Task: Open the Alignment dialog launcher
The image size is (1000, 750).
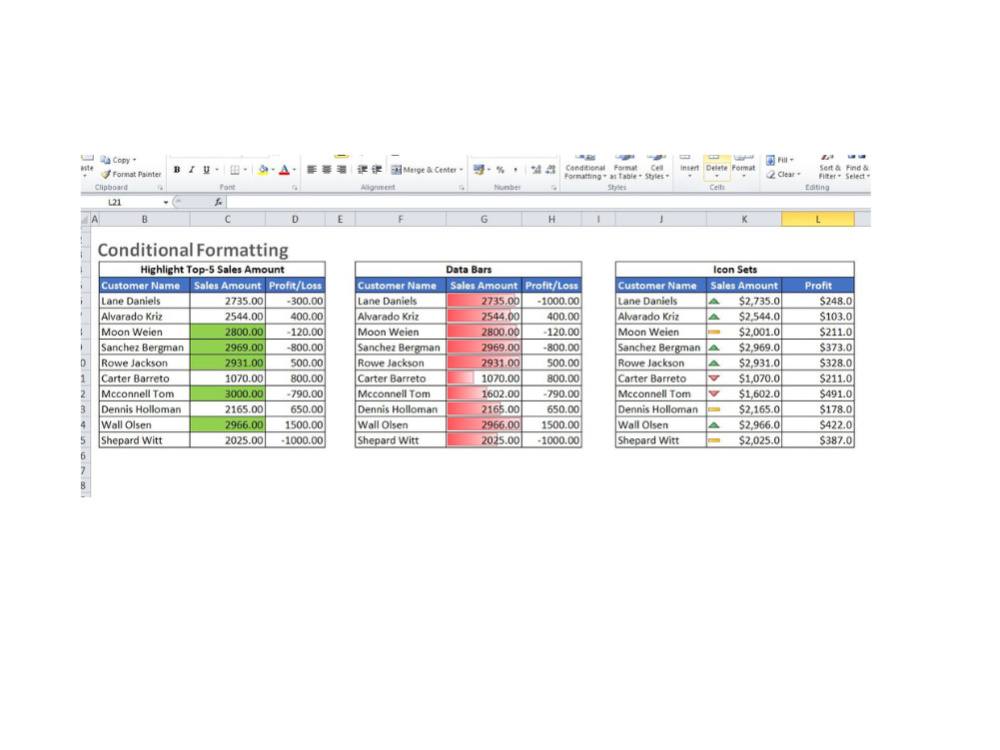Action: 461,188
